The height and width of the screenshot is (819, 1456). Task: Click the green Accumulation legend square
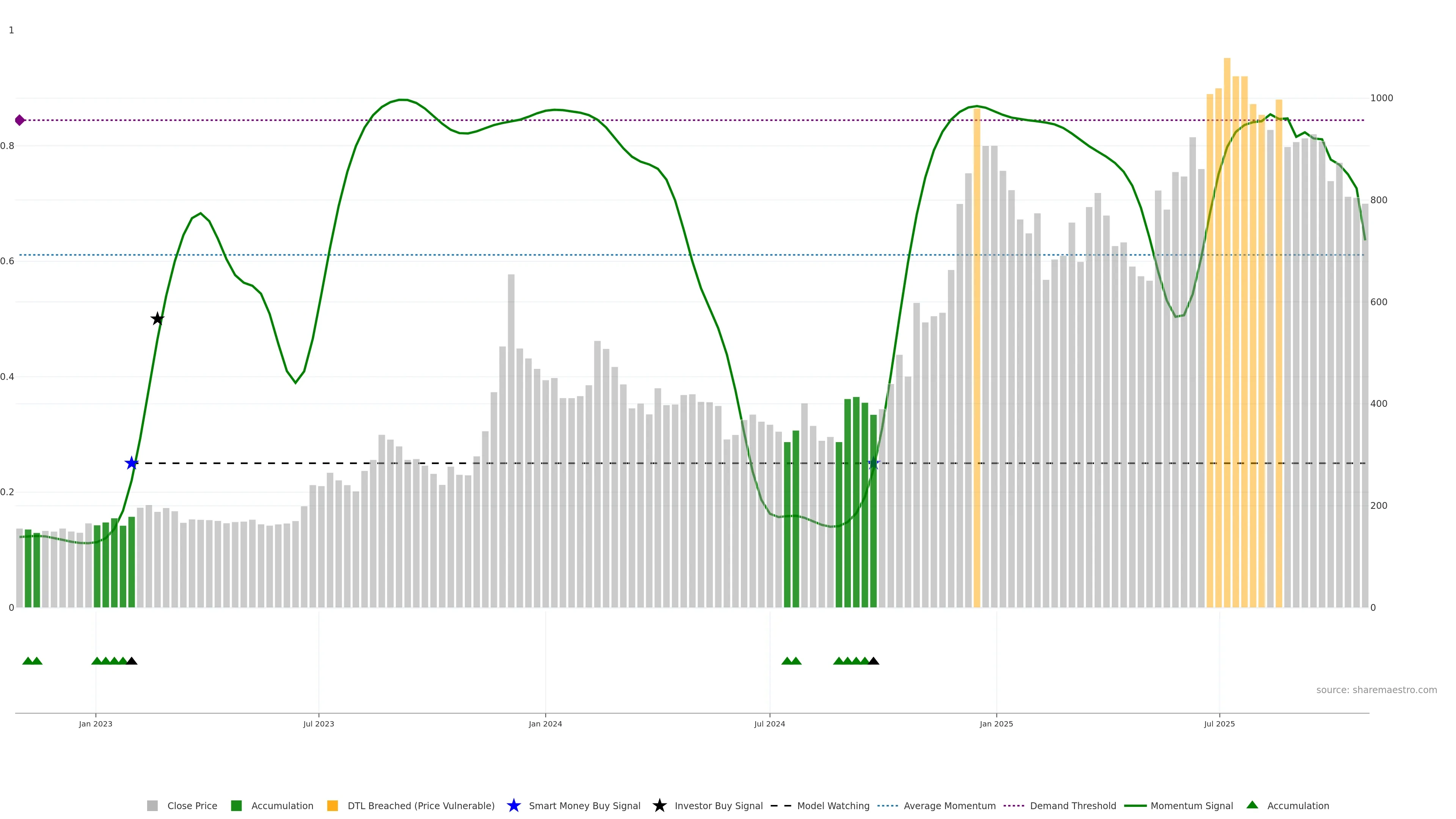[236, 806]
